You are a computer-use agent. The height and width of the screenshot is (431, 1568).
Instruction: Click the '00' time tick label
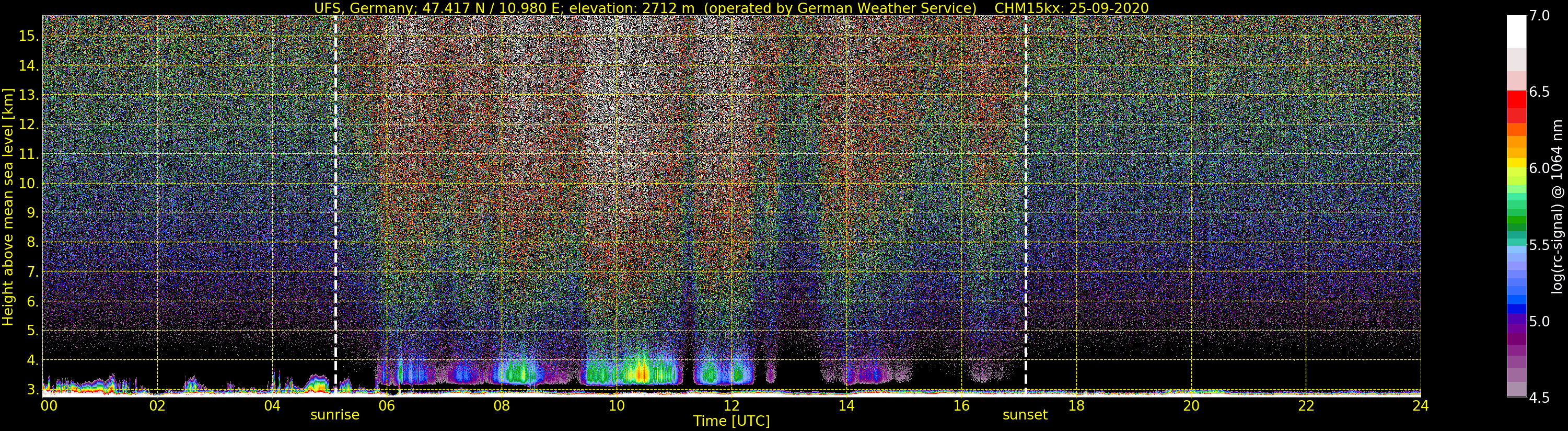(x=49, y=405)
